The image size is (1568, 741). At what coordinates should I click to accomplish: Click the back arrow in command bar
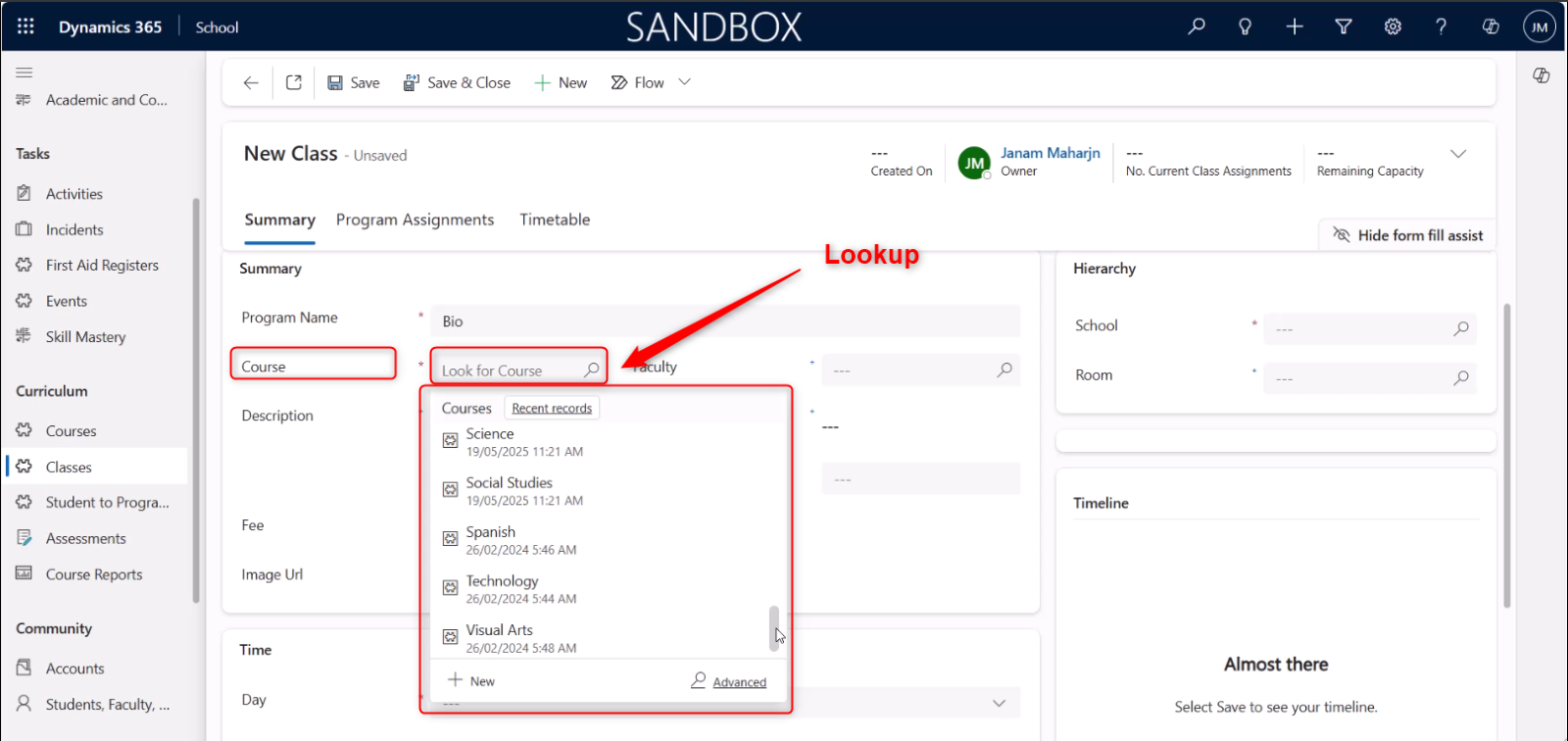tap(251, 83)
